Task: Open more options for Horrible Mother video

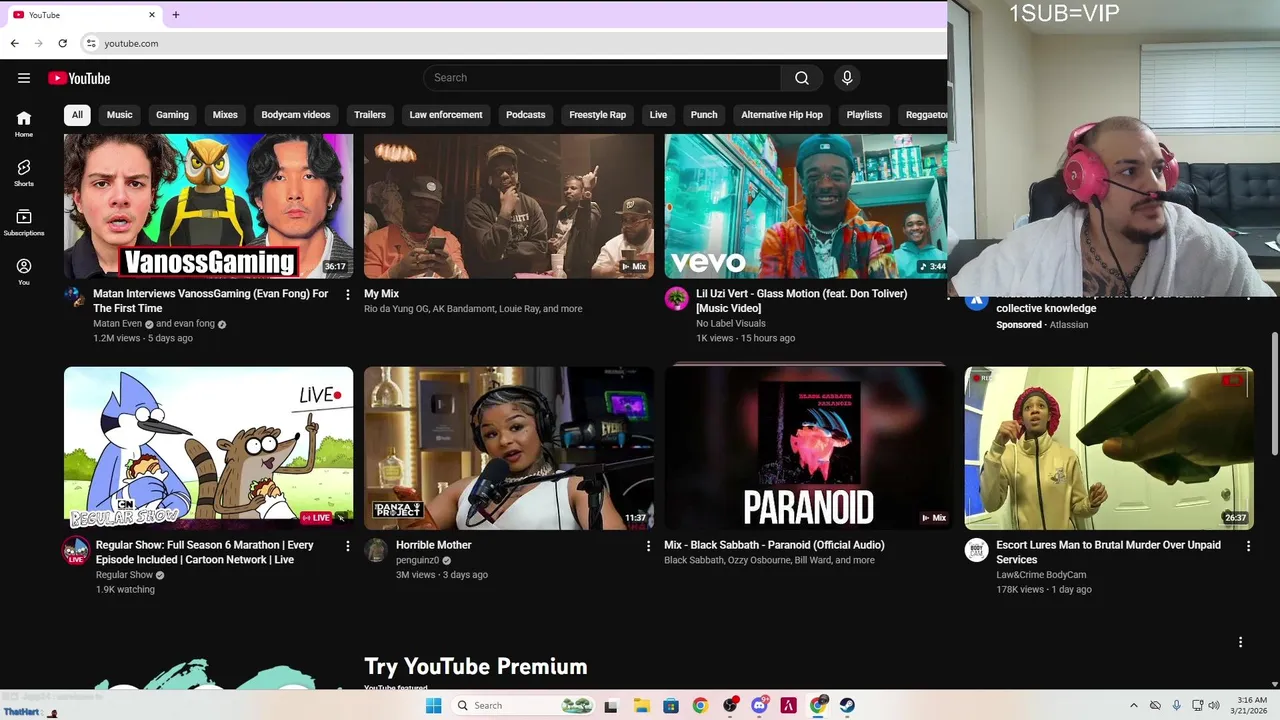Action: tap(648, 546)
